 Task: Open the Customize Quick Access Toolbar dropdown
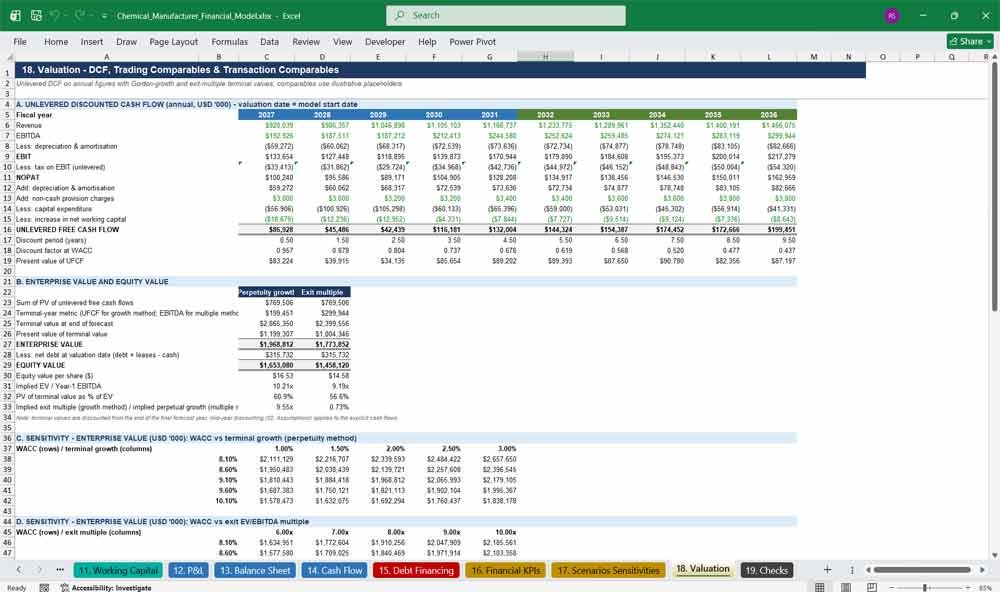click(103, 16)
